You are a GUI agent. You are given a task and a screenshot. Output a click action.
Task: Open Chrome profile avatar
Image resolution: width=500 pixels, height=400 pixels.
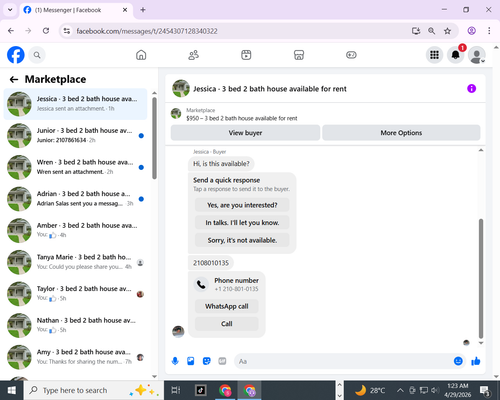(471, 31)
